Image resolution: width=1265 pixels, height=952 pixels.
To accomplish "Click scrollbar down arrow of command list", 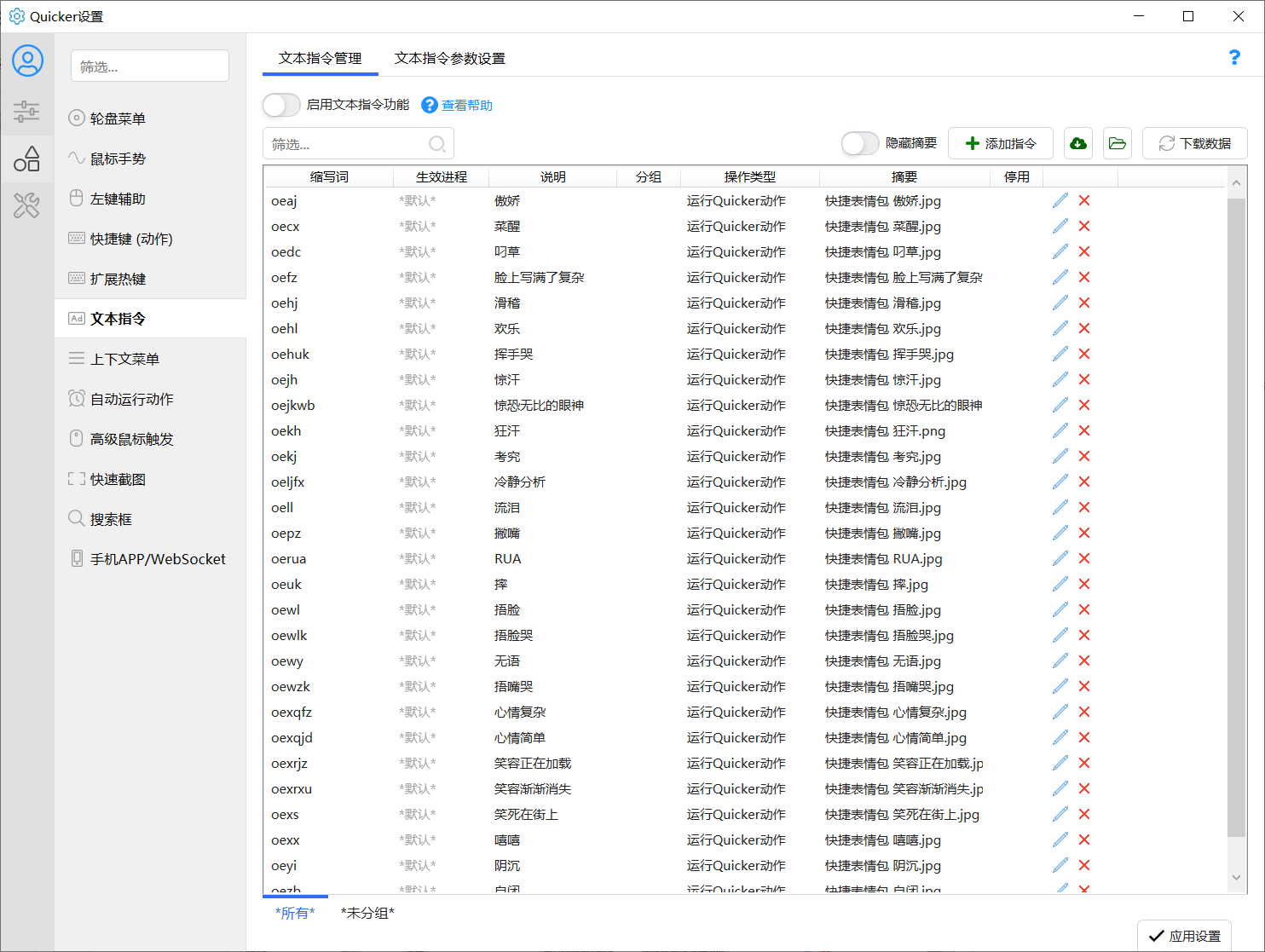I will pyautogui.click(x=1237, y=878).
